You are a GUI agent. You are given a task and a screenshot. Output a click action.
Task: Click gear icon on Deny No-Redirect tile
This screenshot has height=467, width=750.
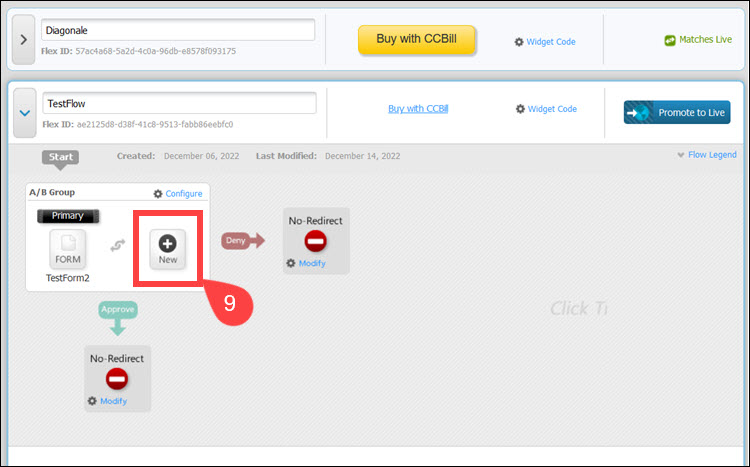tap(291, 263)
